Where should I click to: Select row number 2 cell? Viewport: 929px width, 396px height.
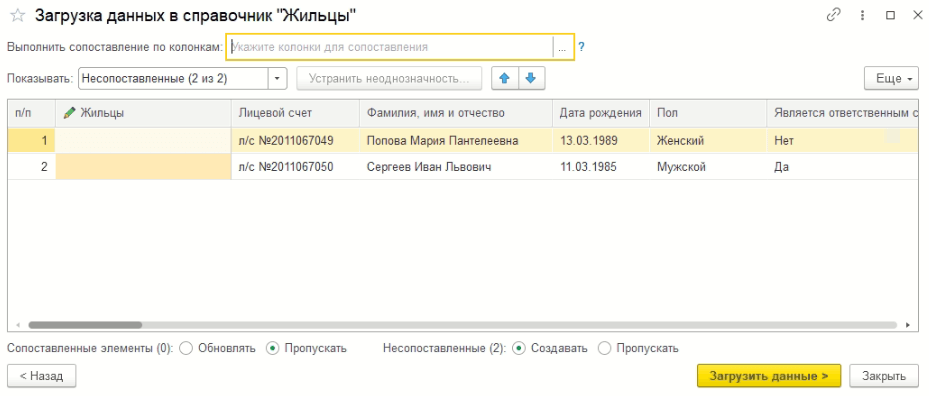tap(31, 167)
